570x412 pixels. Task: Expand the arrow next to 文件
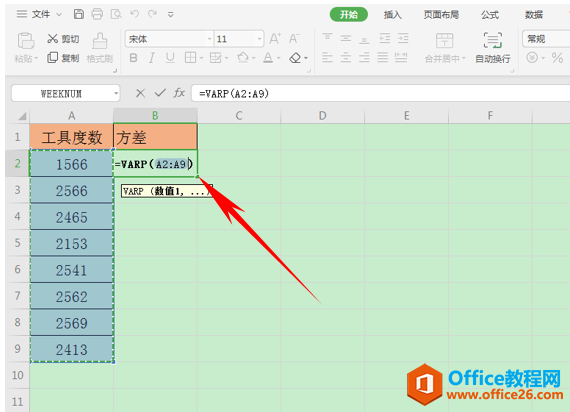(x=59, y=15)
